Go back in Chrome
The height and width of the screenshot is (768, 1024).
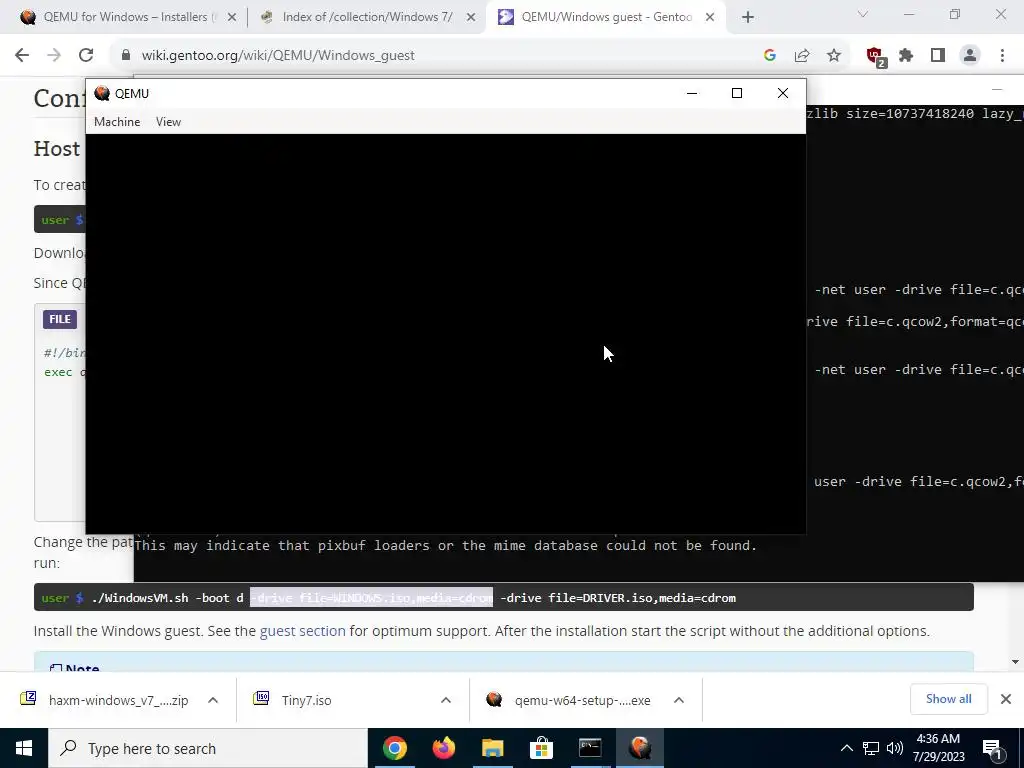click(x=22, y=56)
